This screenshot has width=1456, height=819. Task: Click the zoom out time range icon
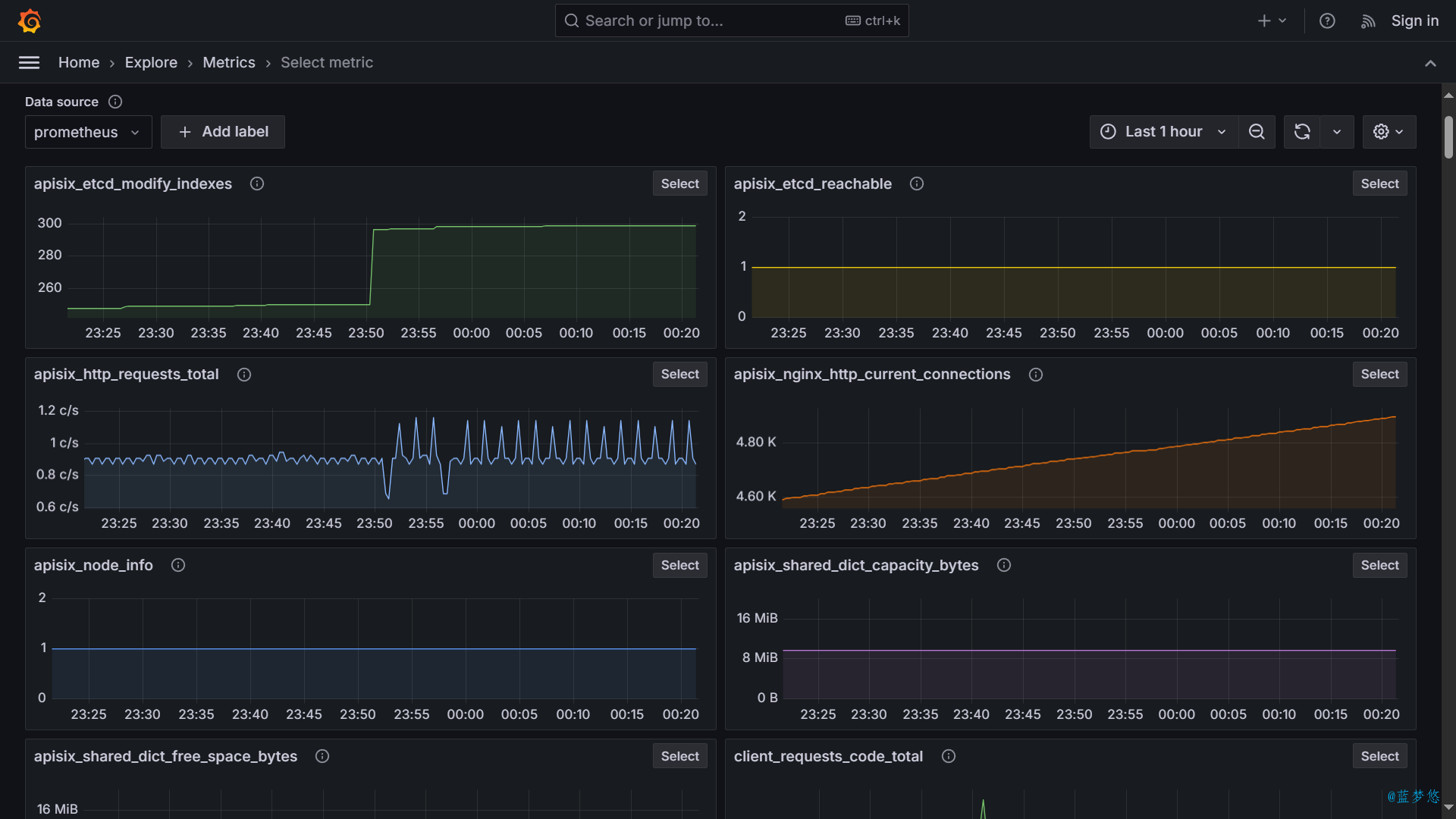pyautogui.click(x=1257, y=132)
